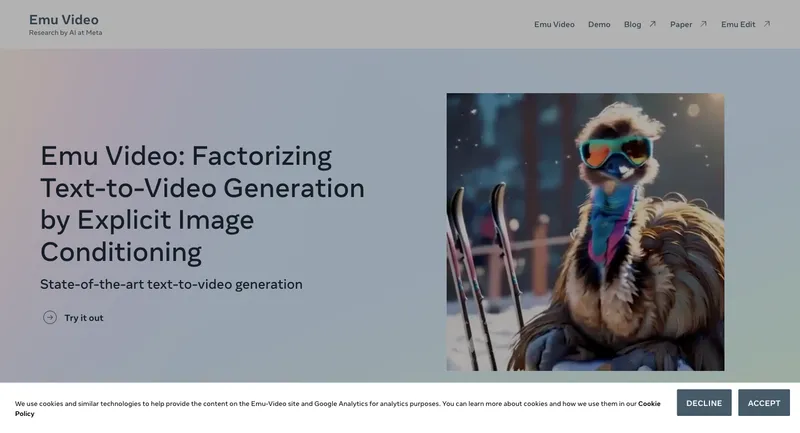Image resolution: width=800 pixels, height=433 pixels.
Task: Open the Blog navigation link
Action: click(633, 24)
